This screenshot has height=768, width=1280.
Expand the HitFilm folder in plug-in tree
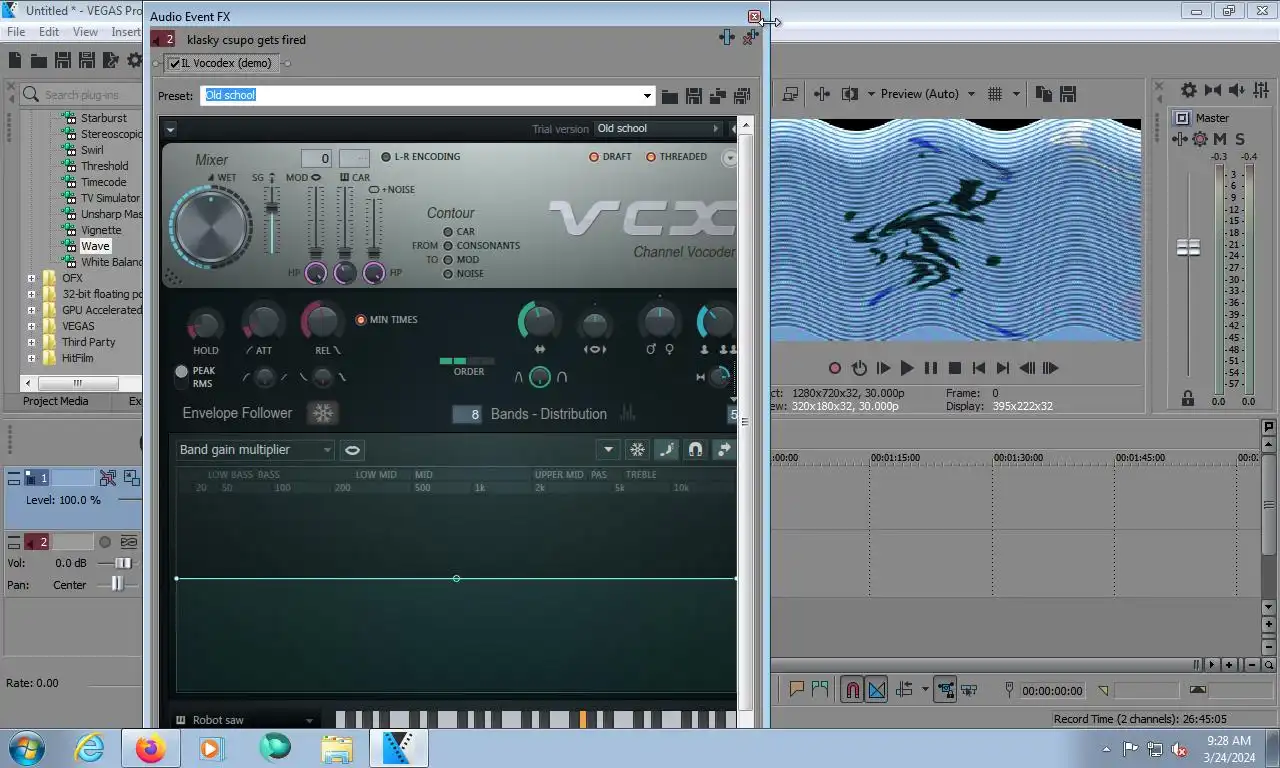31,358
